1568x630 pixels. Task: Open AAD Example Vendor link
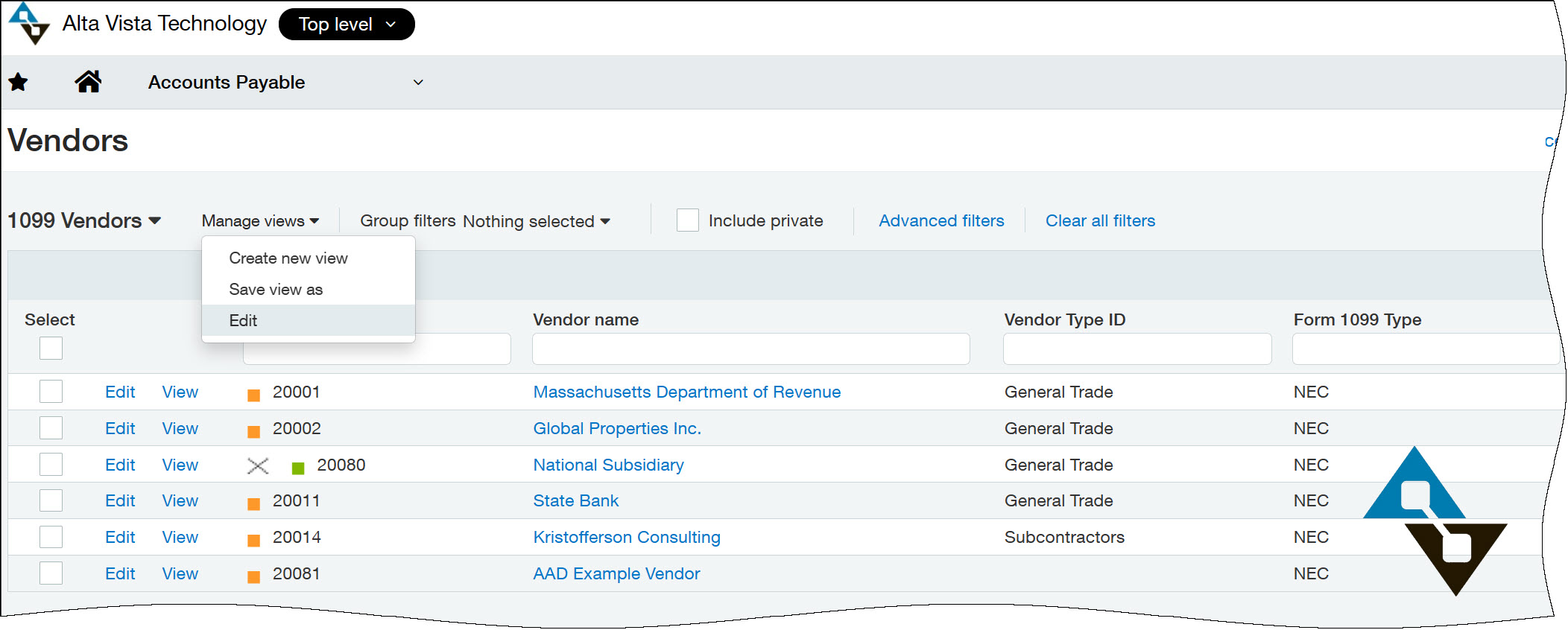pos(616,573)
